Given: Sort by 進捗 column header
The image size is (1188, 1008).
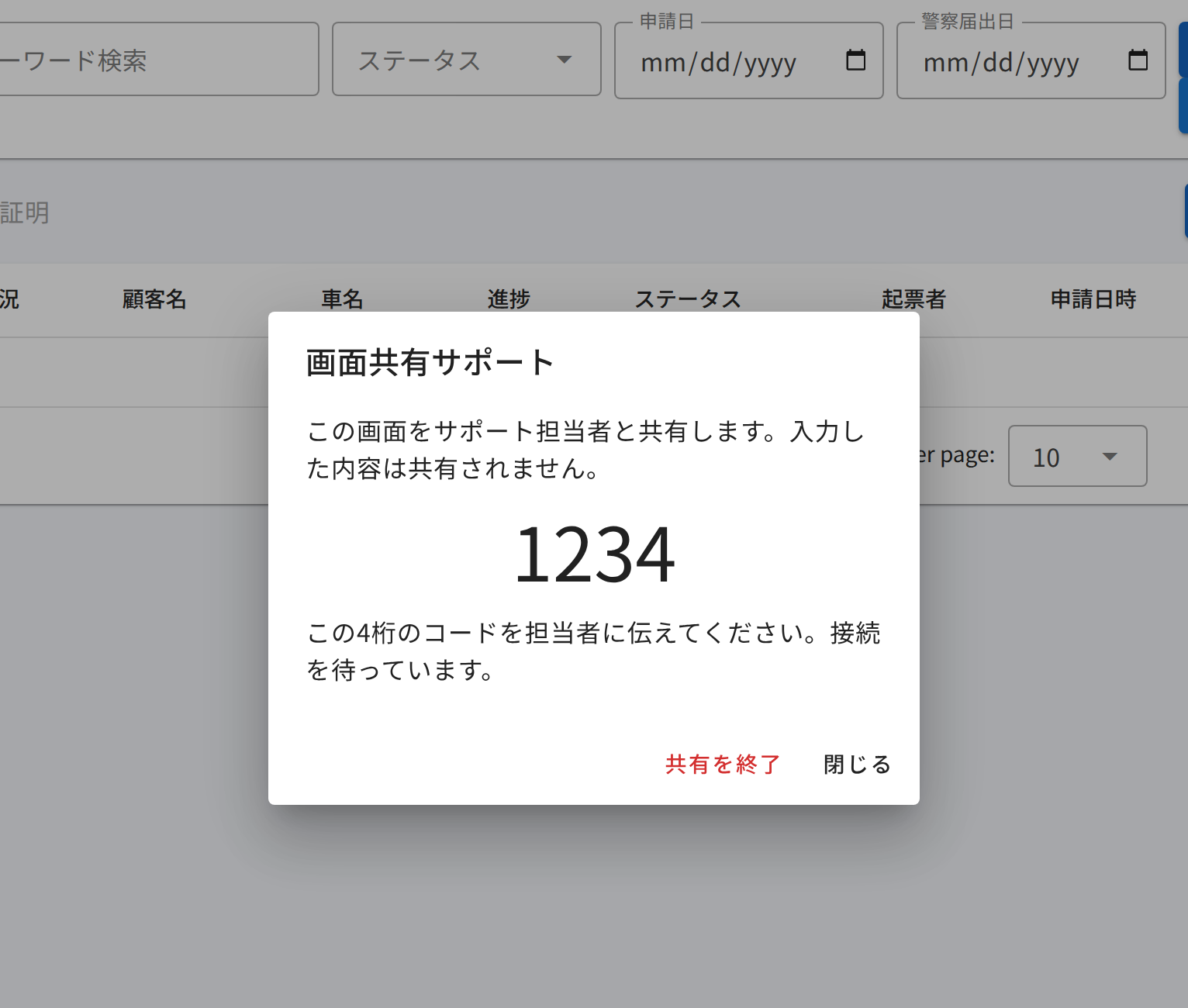Looking at the screenshot, I should (509, 299).
